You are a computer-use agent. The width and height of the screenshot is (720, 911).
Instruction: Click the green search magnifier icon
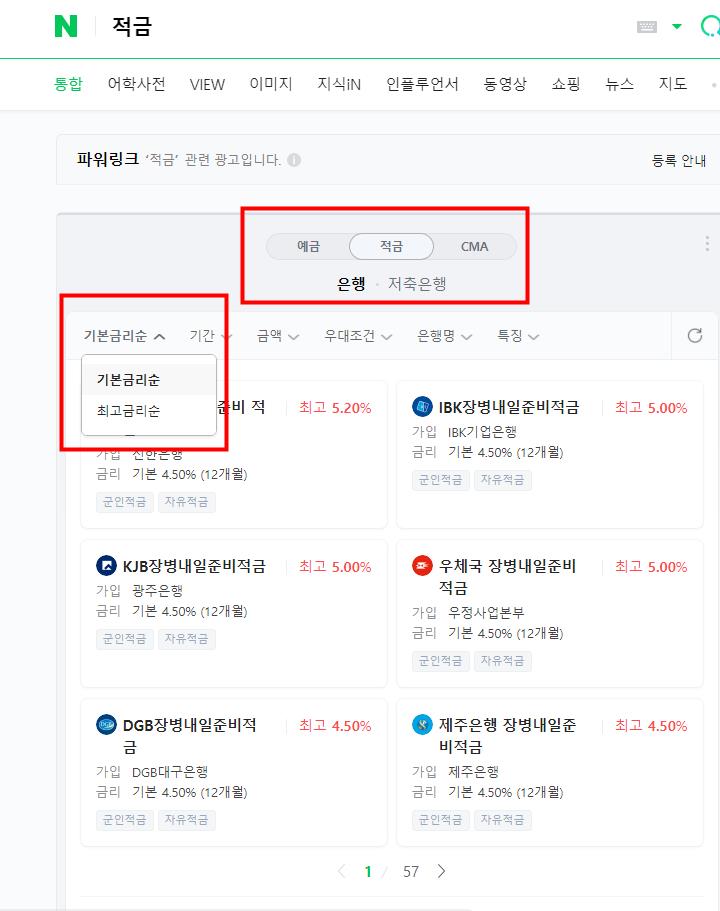tap(710, 26)
